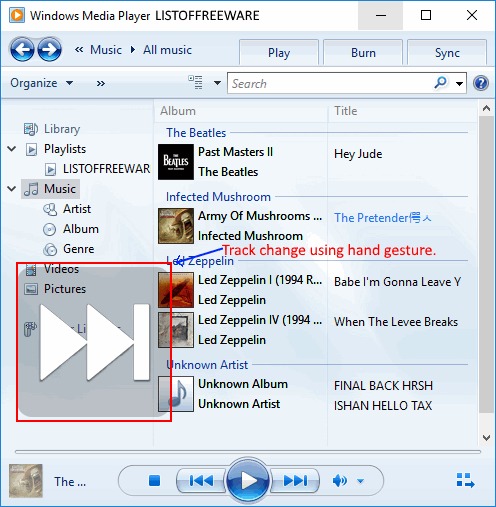Click the round Play button
The image size is (496, 507).
pyautogui.click(x=247, y=481)
